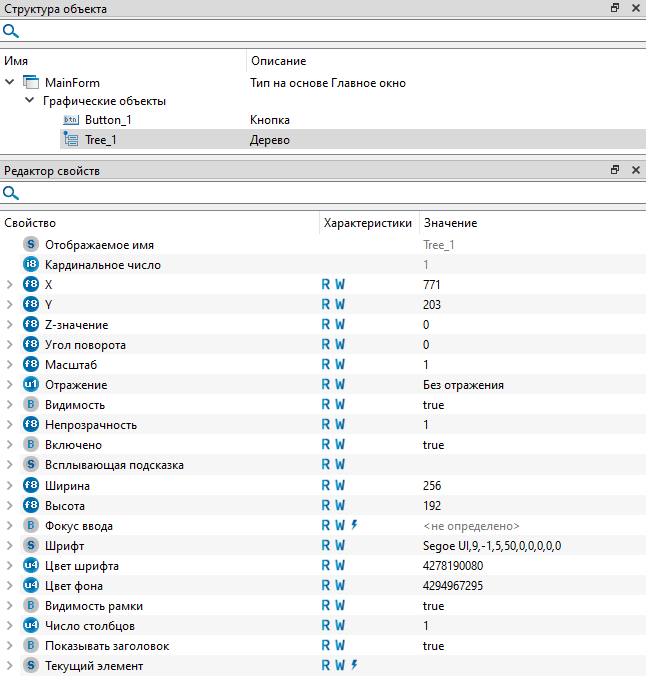
Task: Toggle Показывать заголовок value
Action: (434, 646)
